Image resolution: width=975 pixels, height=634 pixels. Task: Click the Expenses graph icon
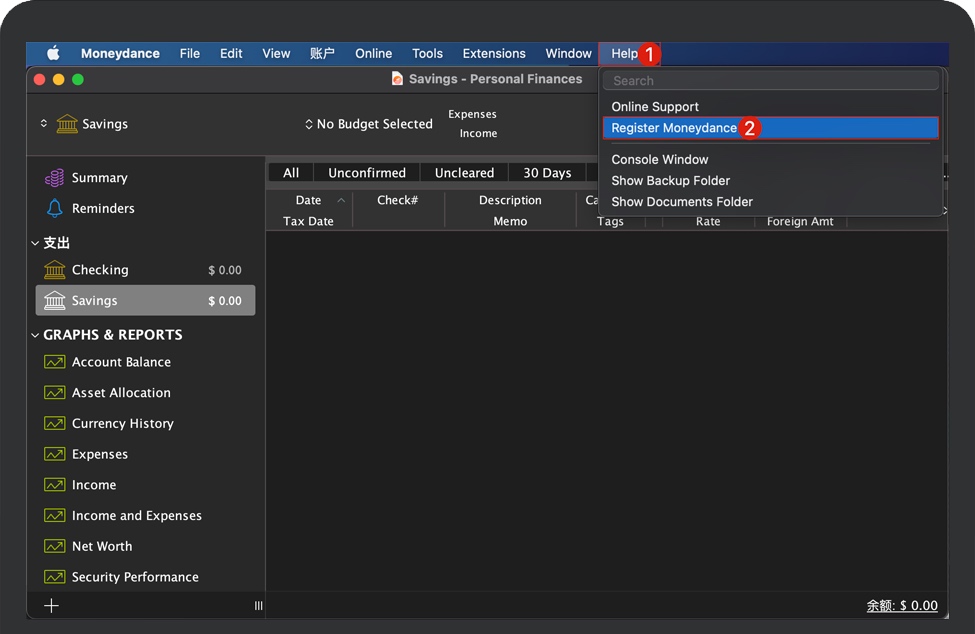click(x=55, y=454)
